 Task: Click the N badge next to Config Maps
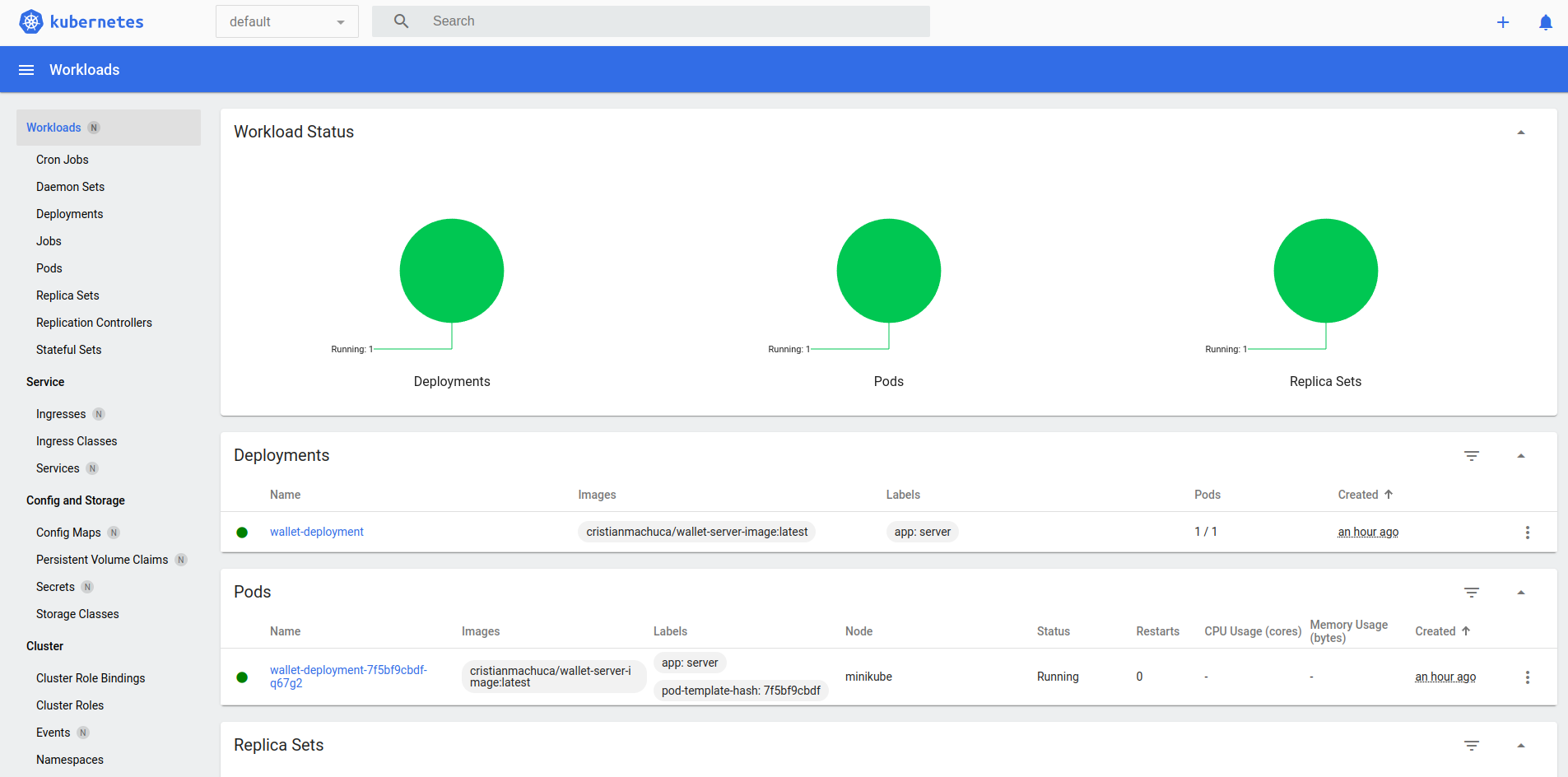[x=114, y=533]
